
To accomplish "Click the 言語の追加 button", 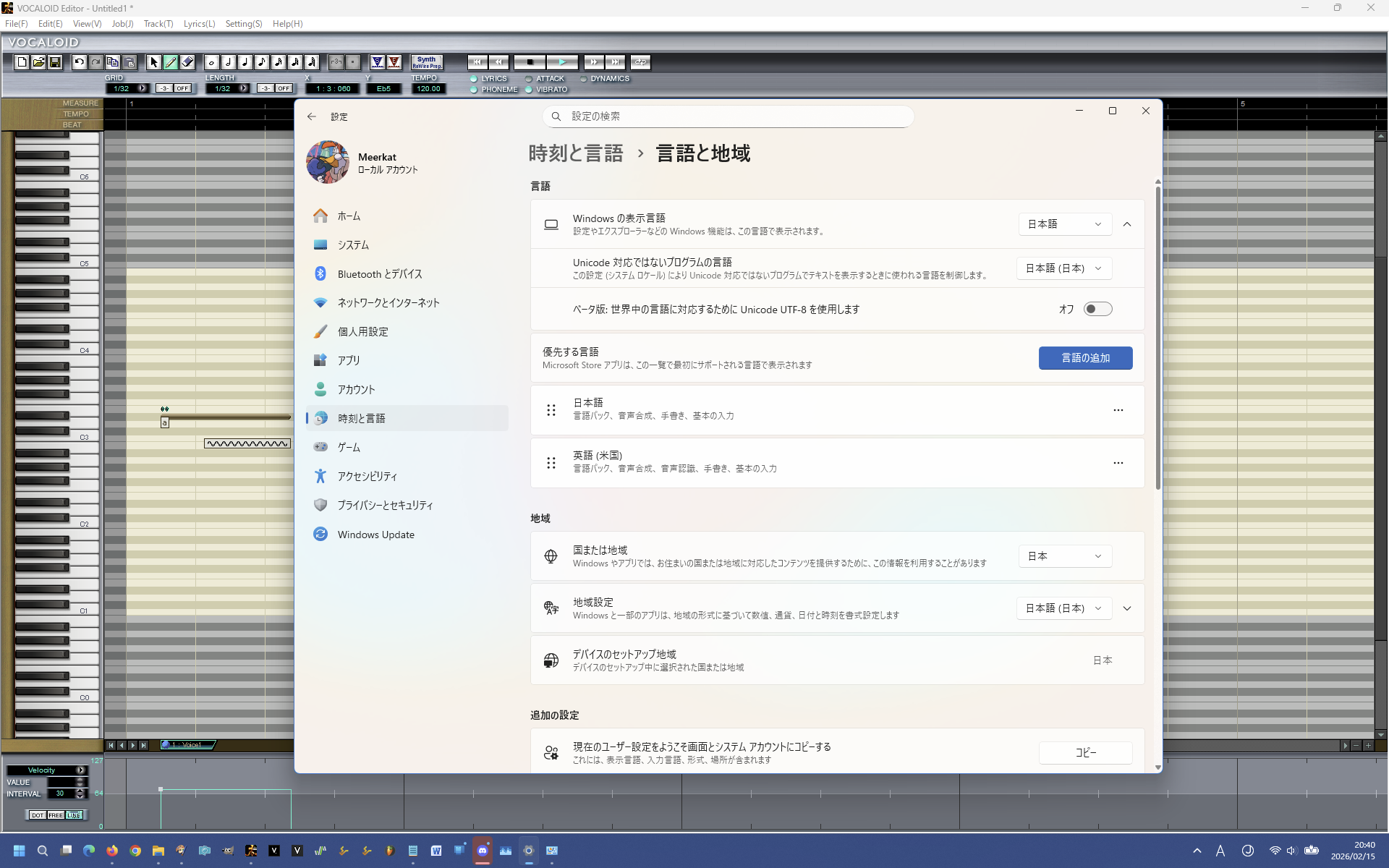I will 1085,358.
